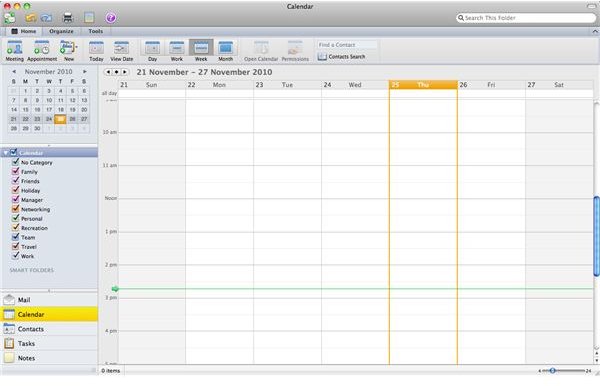Adjust the time scale slider in the status bar
This screenshot has width=600, height=386.
click(x=553, y=370)
